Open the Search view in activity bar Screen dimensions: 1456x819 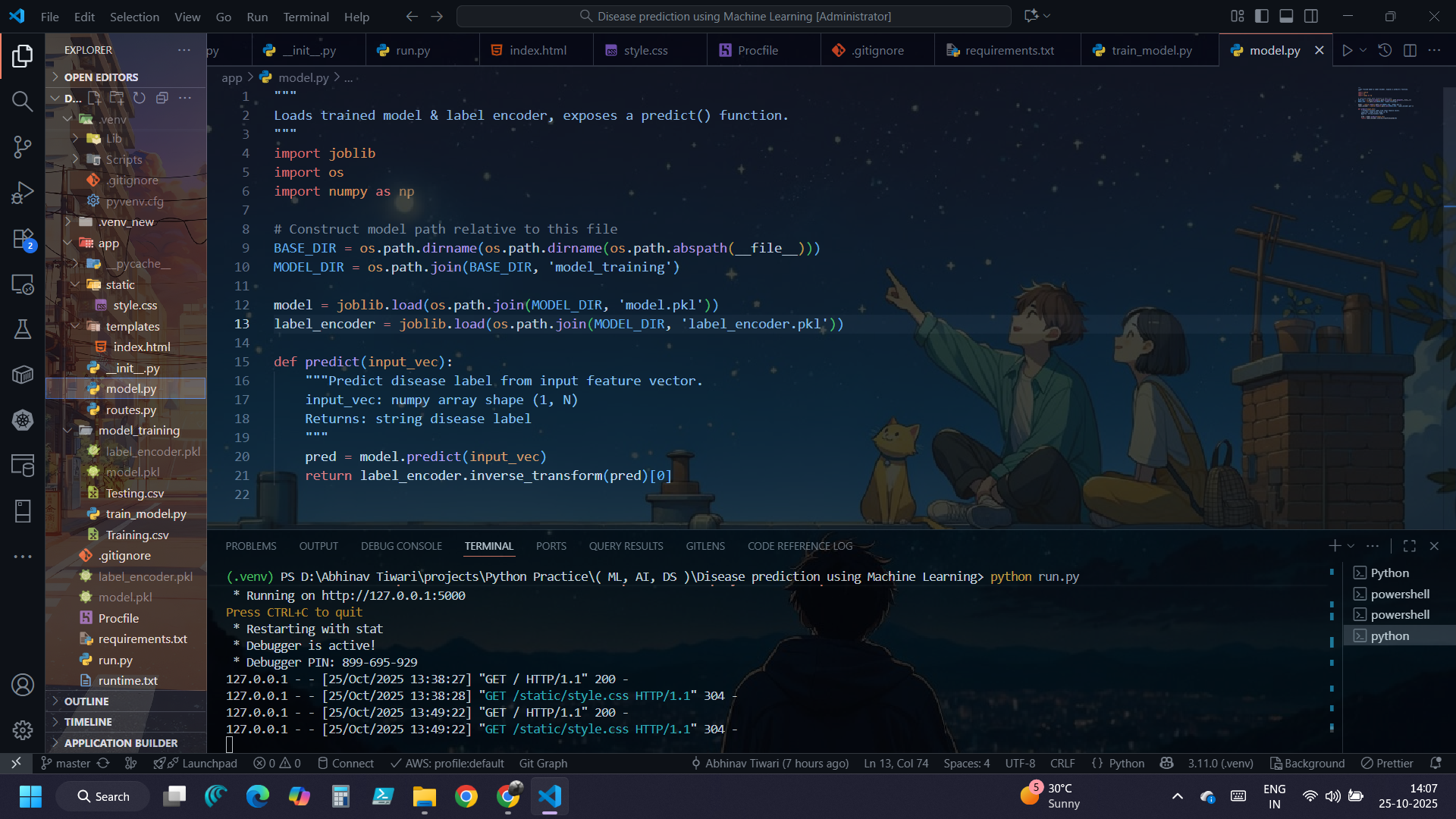pos(22,101)
